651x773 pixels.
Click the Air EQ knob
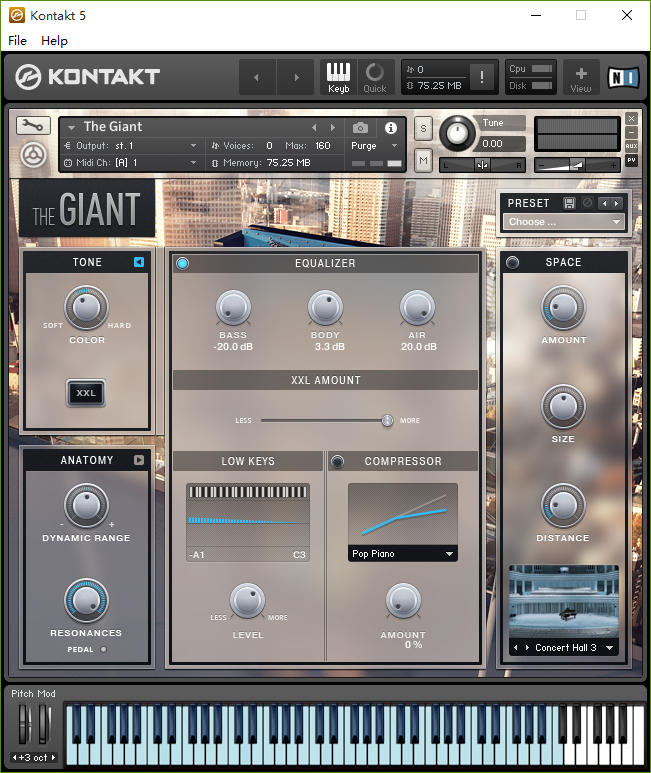pos(417,308)
